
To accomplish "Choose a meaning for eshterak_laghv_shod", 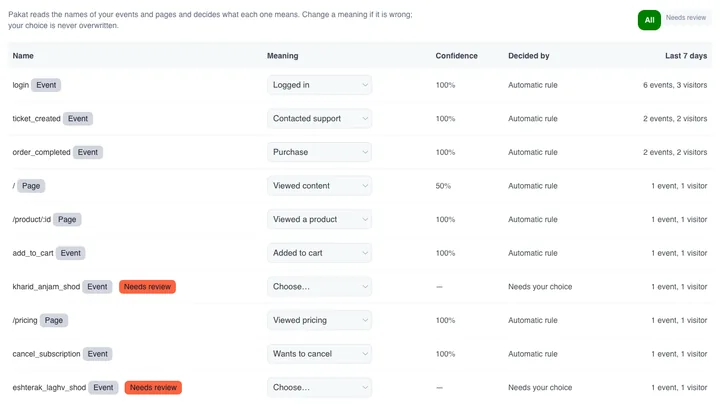I will tap(319, 388).
